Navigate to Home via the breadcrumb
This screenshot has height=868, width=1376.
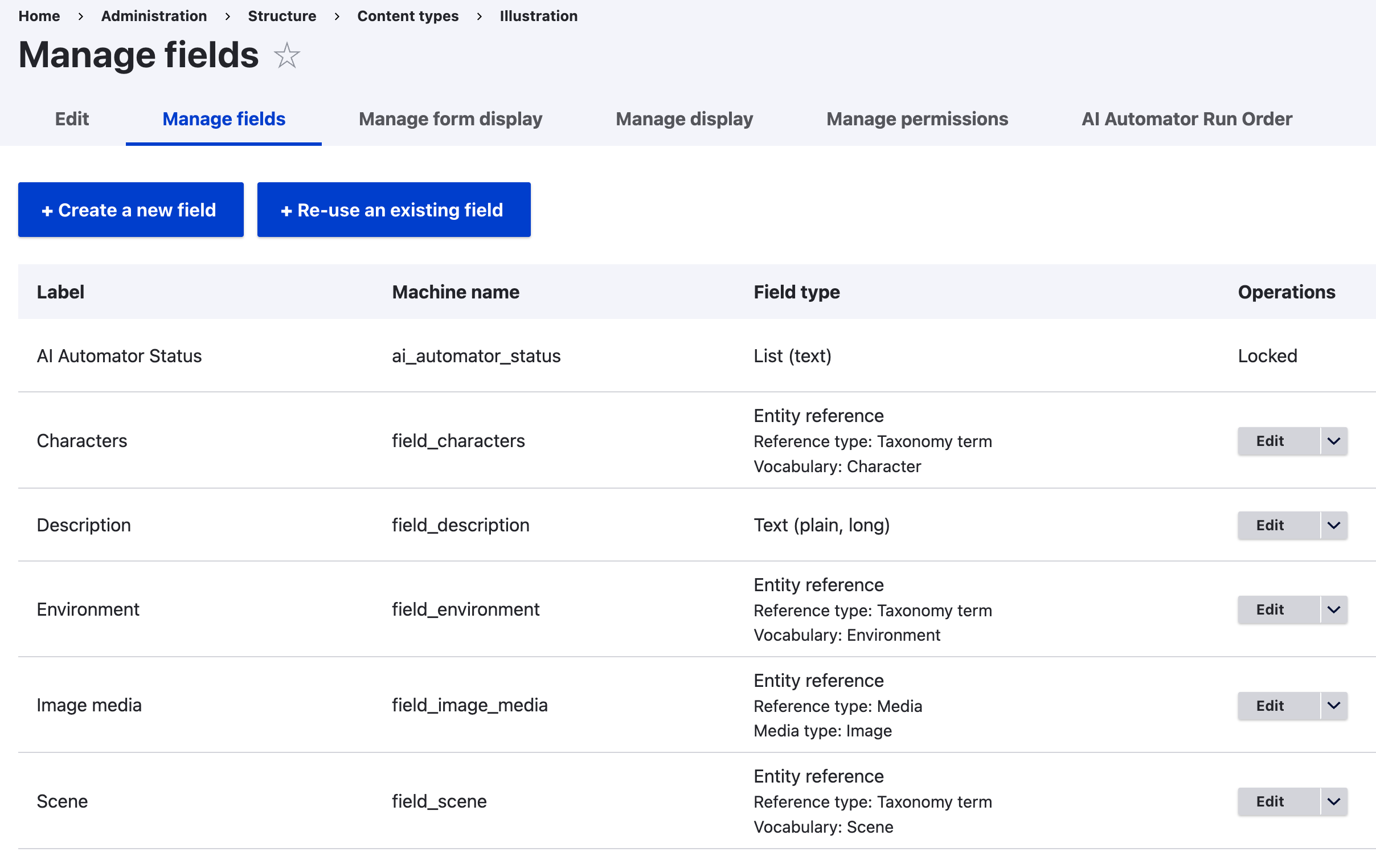pyautogui.click(x=39, y=16)
